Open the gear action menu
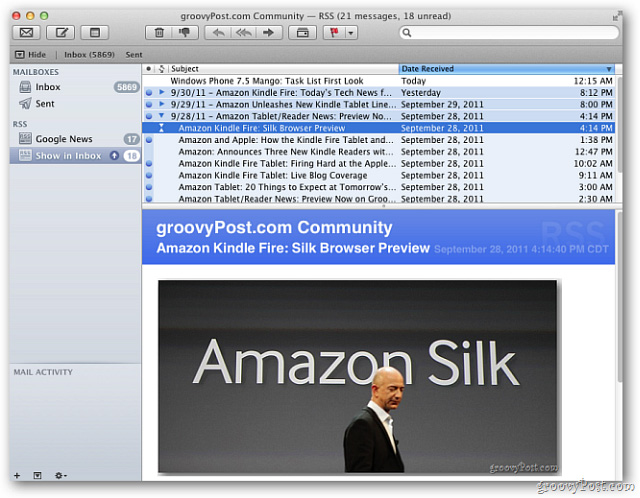This screenshot has width=640, height=498. point(60,476)
